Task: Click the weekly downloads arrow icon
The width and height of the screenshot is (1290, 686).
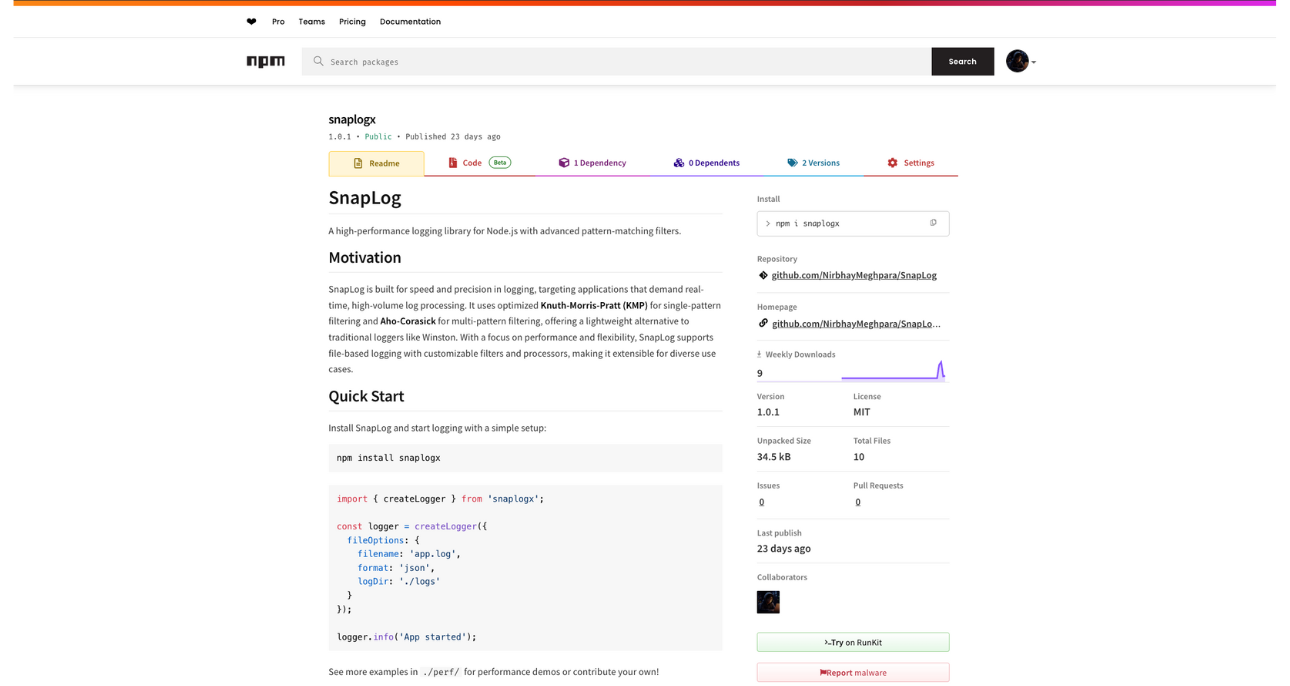Action: 759,354
